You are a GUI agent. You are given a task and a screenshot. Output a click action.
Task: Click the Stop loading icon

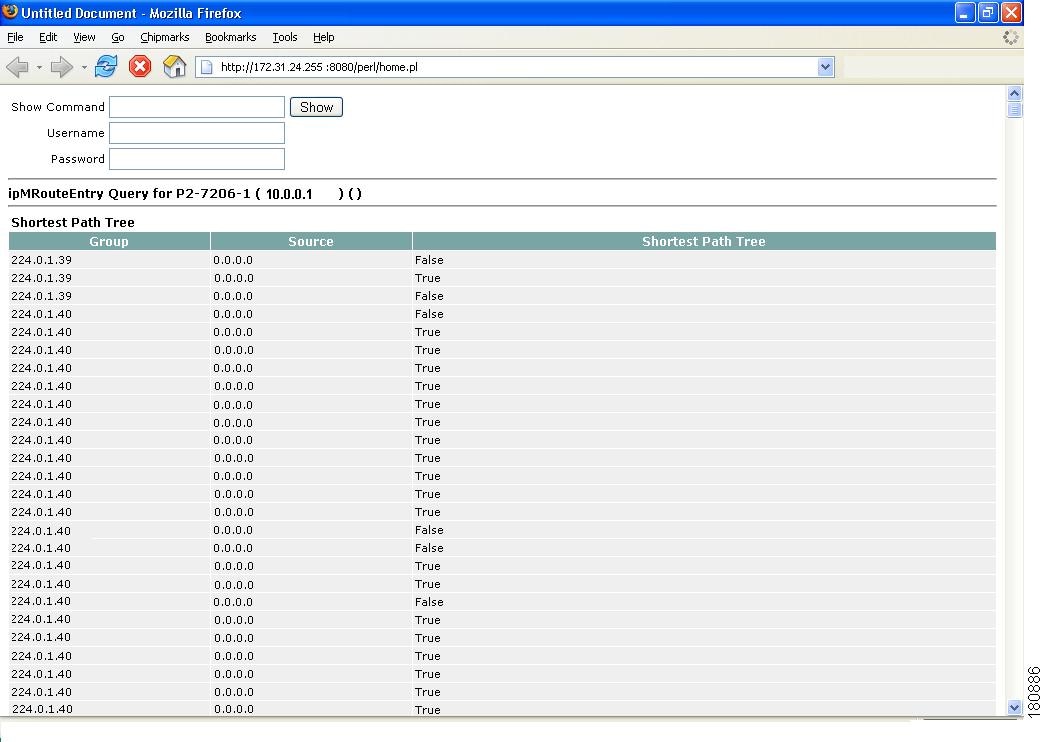(139, 67)
